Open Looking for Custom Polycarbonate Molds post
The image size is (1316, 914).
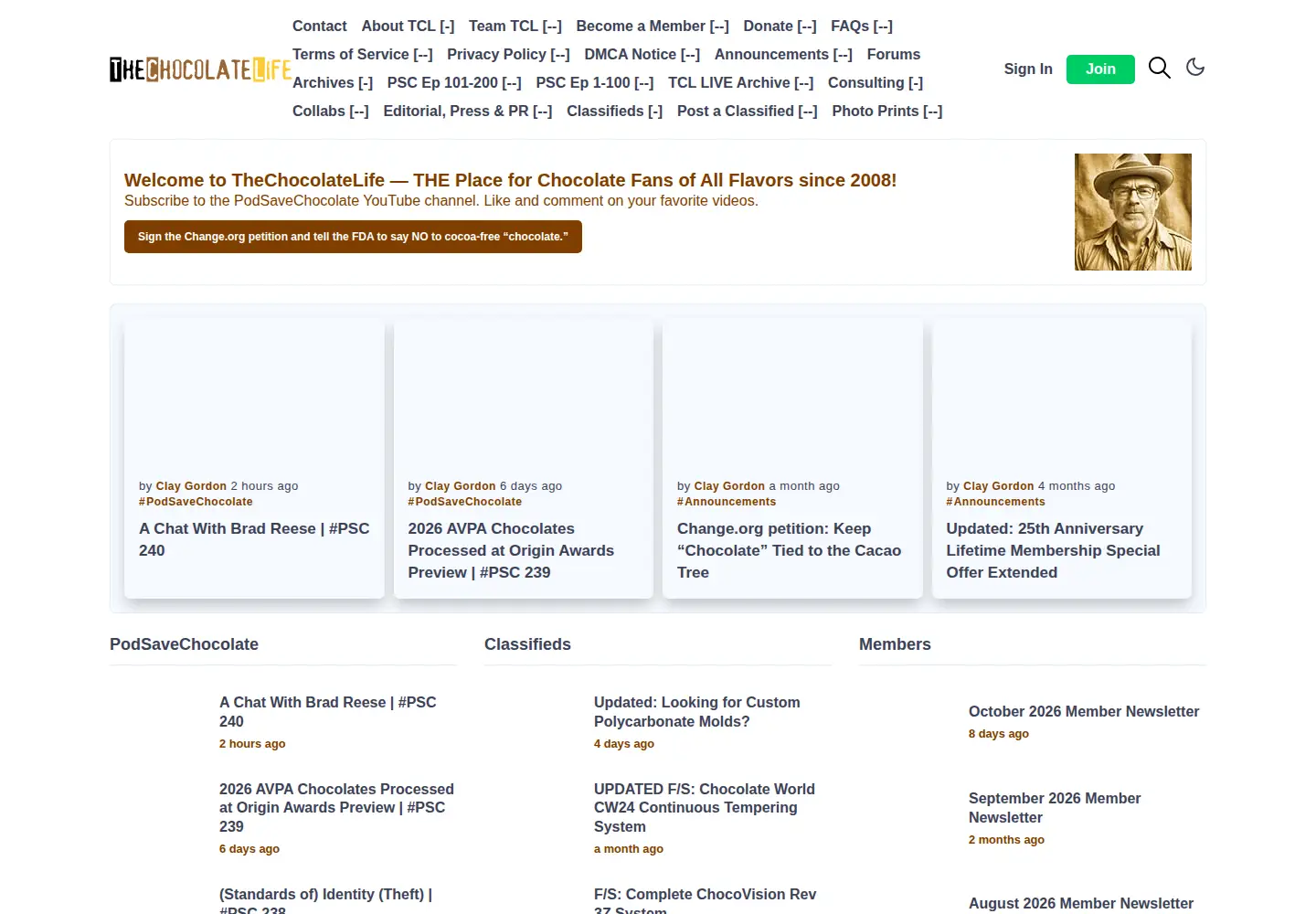tap(697, 712)
